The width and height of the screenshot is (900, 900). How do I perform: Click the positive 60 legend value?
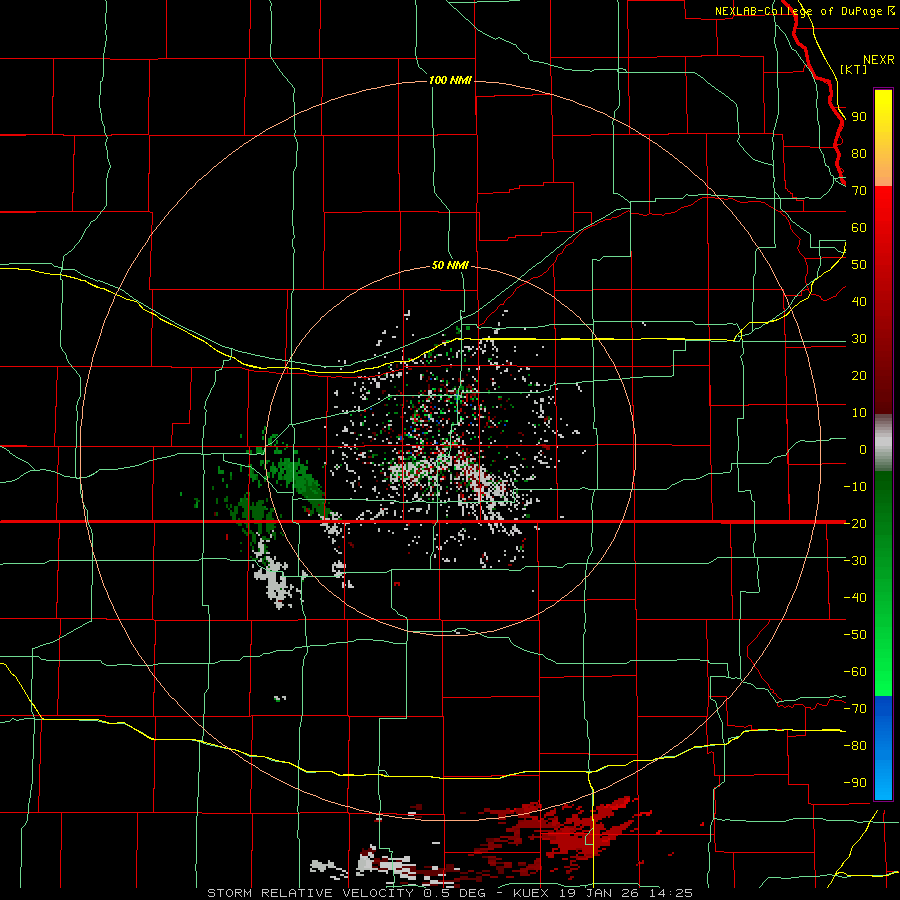click(859, 227)
